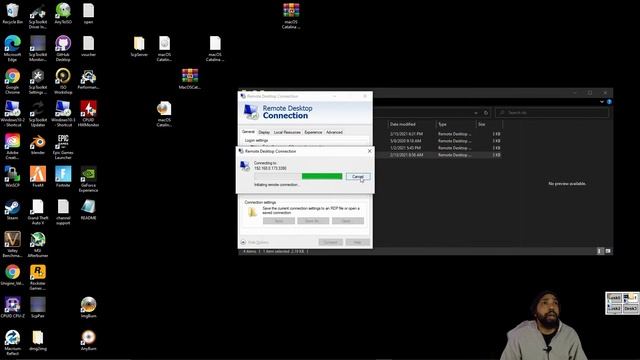
Task: Select the ISO Workshop desktop shortcut
Action: (63, 81)
